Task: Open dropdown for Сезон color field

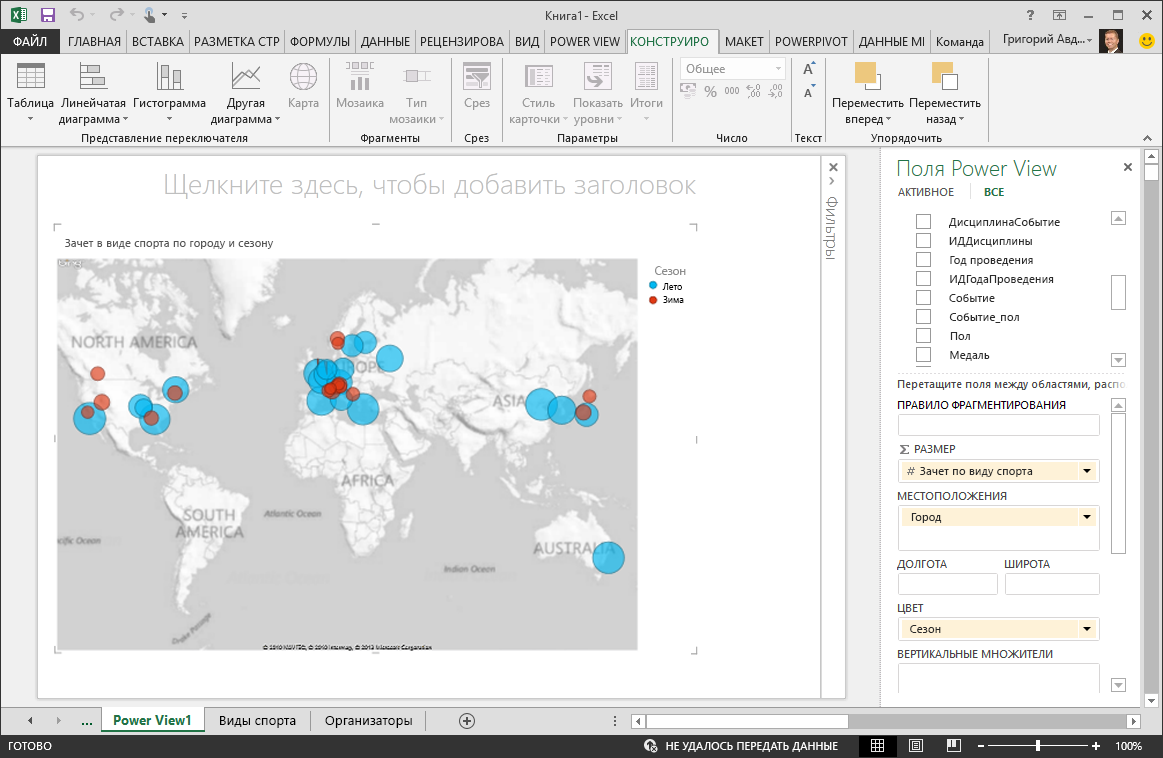Action: (x=1087, y=629)
